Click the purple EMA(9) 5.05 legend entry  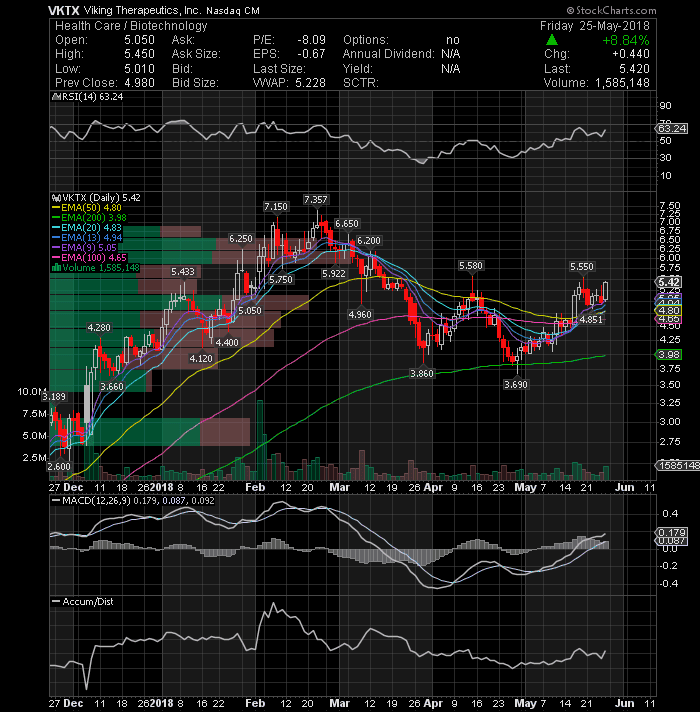coord(84,247)
